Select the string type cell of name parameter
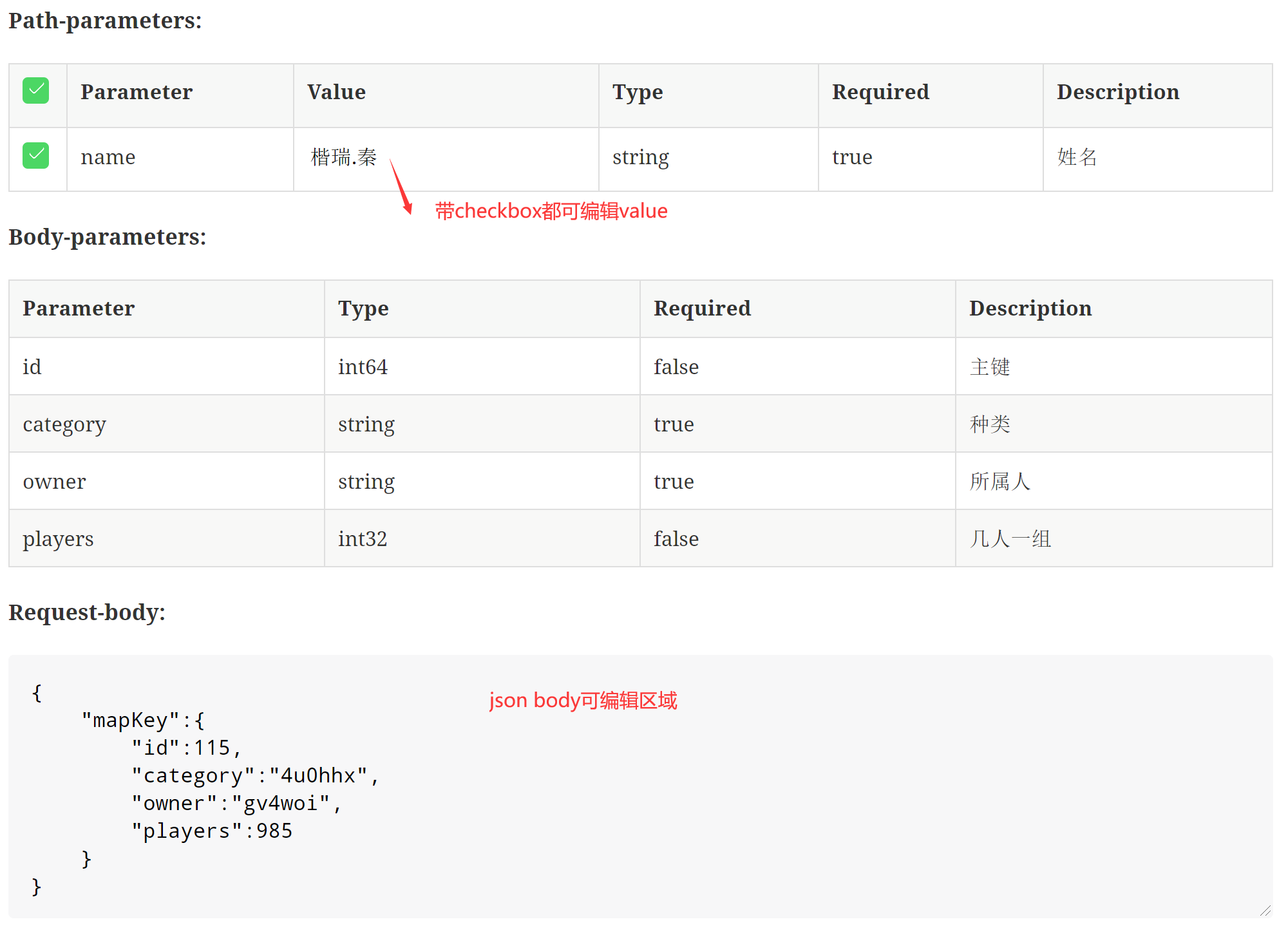 (639, 157)
